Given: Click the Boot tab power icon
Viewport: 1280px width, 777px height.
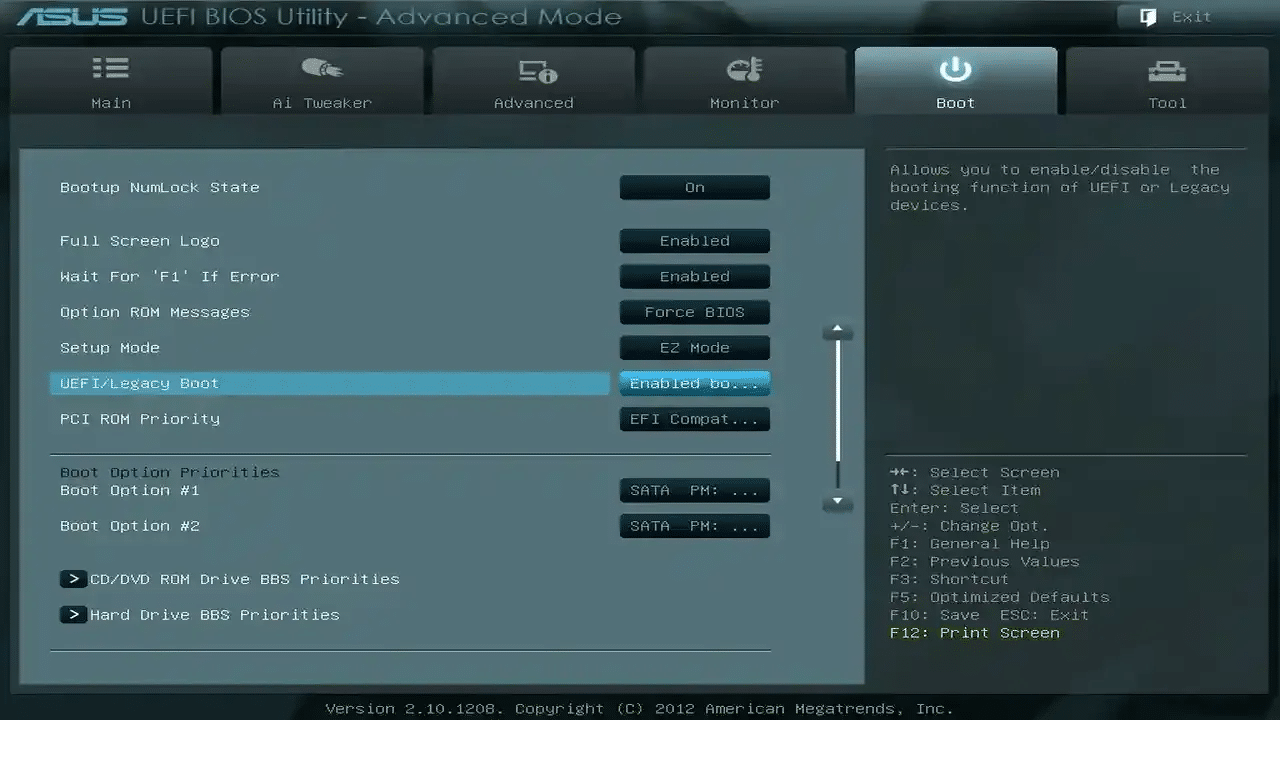Looking at the screenshot, I should [955, 69].
